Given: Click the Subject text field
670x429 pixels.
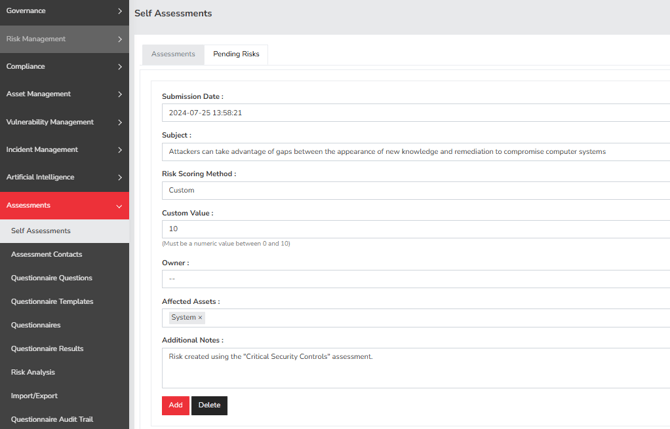Looking at the screenshot, I should [x=415, y=152].
